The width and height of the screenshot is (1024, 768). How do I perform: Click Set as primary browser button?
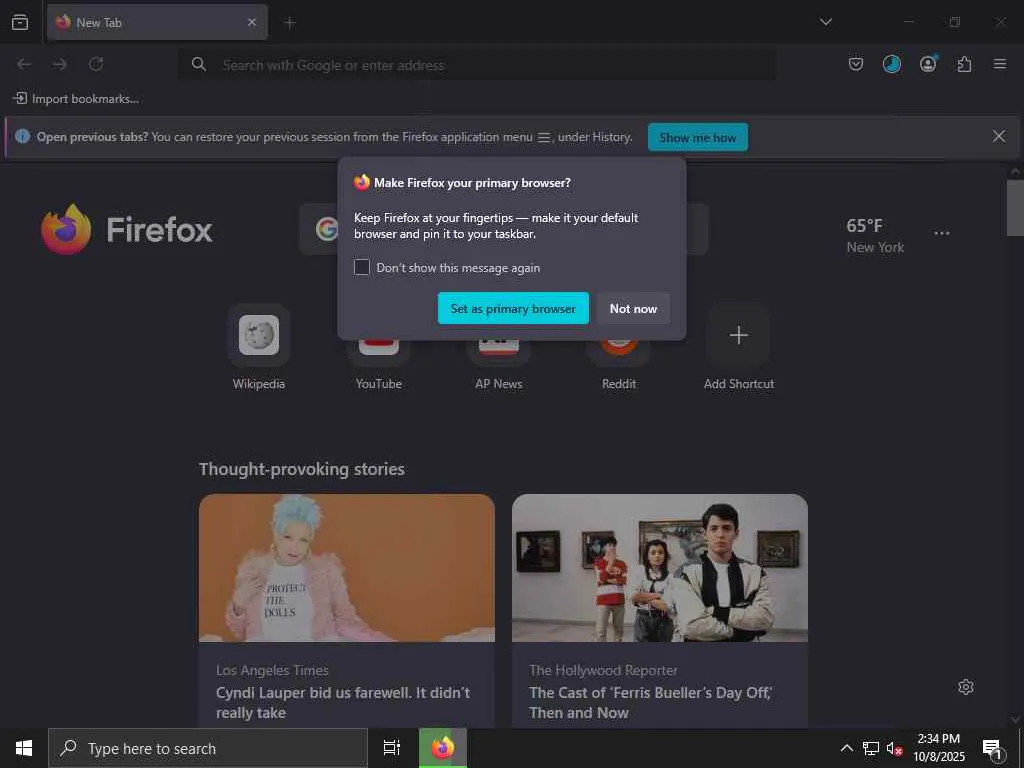pyautogui.click(x=513, y=308)
